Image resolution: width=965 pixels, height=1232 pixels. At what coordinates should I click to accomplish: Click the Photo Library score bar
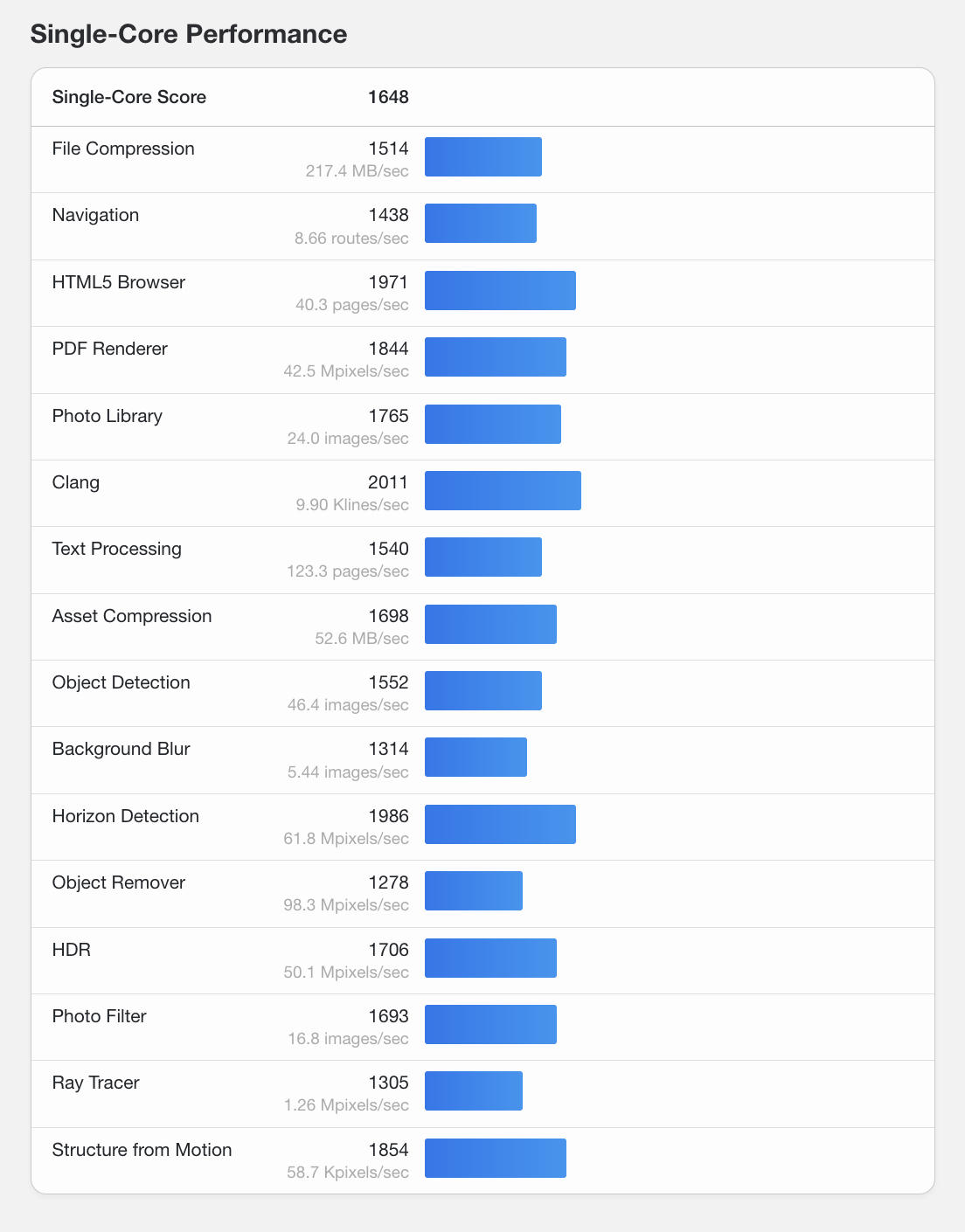click(x=492, y=424)
